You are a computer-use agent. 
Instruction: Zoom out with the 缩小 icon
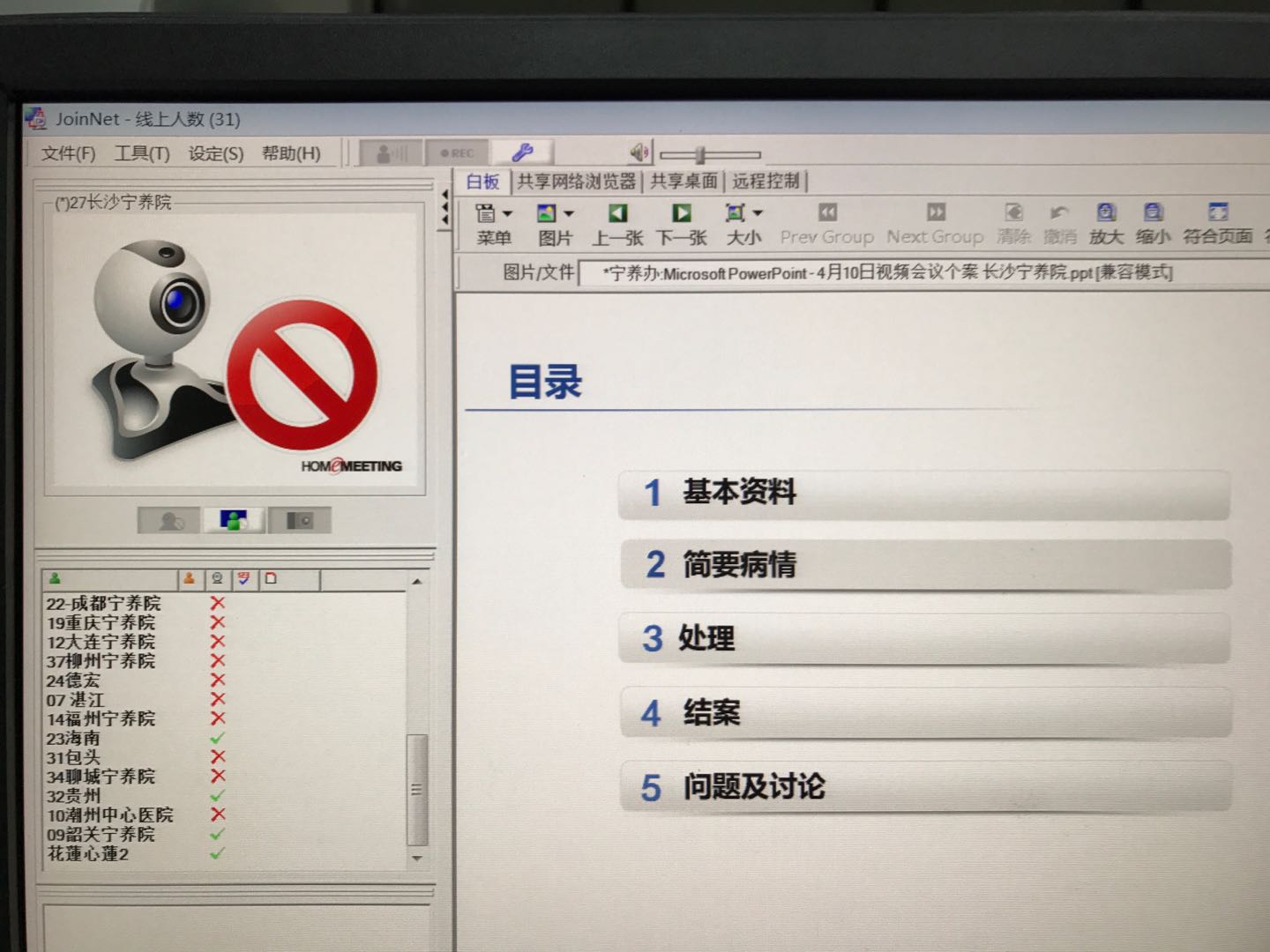[x=1153, y=224]
